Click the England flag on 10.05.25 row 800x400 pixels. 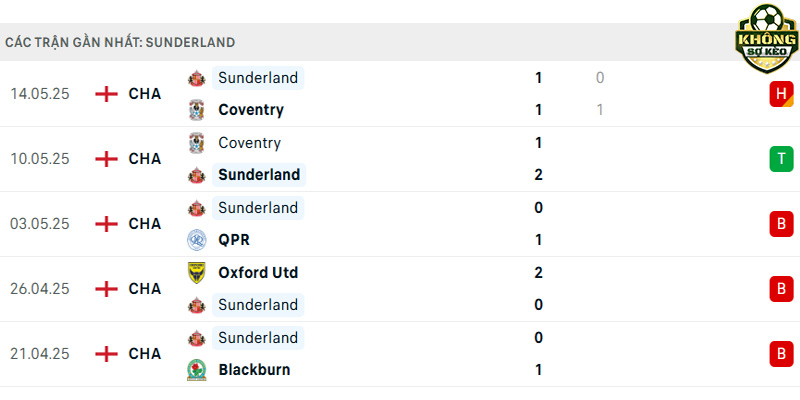[x=106, y=159]
